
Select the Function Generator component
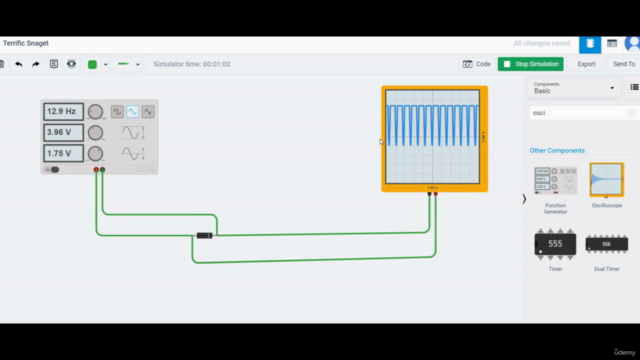point(556,189)
